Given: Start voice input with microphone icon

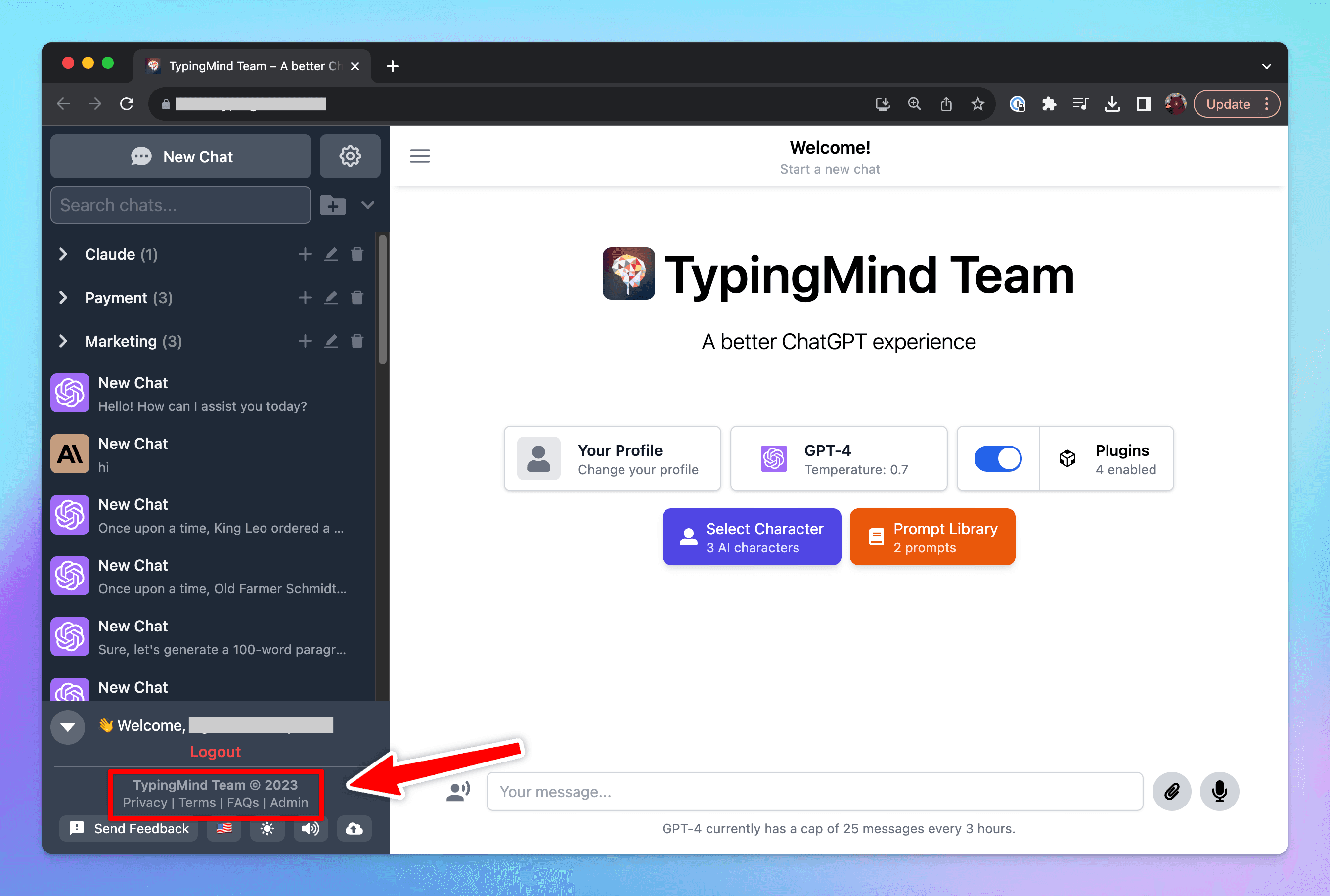Looking at the screenshot, I should point(1219,792).
